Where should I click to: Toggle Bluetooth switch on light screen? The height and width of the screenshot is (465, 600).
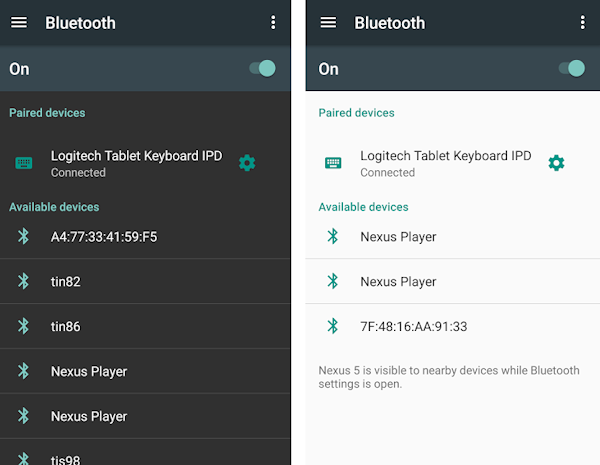pos(572,69)
